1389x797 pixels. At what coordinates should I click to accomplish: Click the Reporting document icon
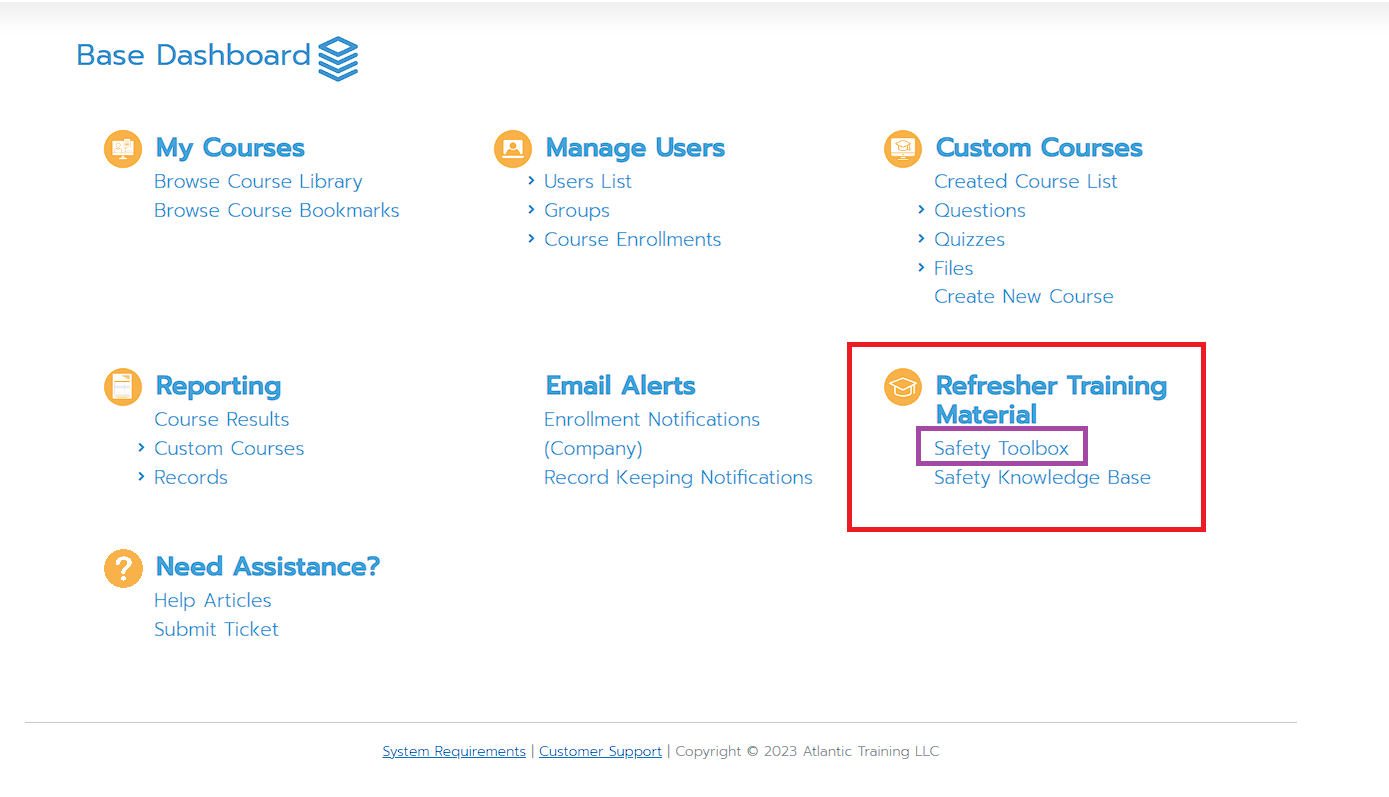(123, 386)
